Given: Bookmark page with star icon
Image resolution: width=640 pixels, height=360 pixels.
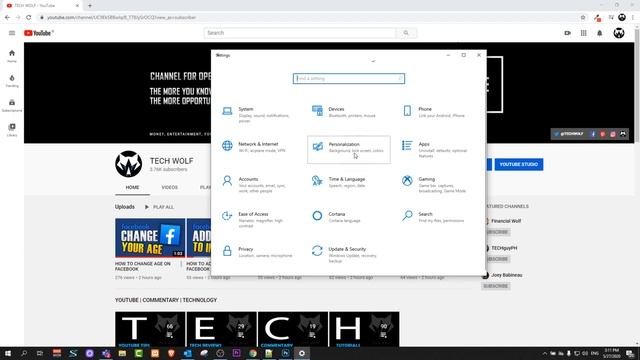Looking at the screenshot, I should 583,18.
